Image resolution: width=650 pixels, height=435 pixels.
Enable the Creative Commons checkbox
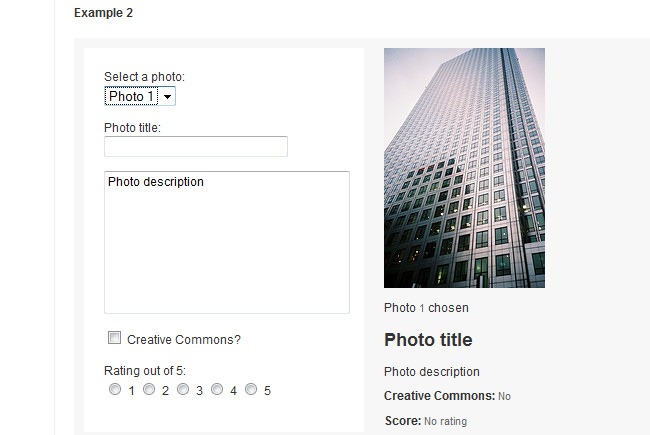pyautogui.click(x=115, y=338)
